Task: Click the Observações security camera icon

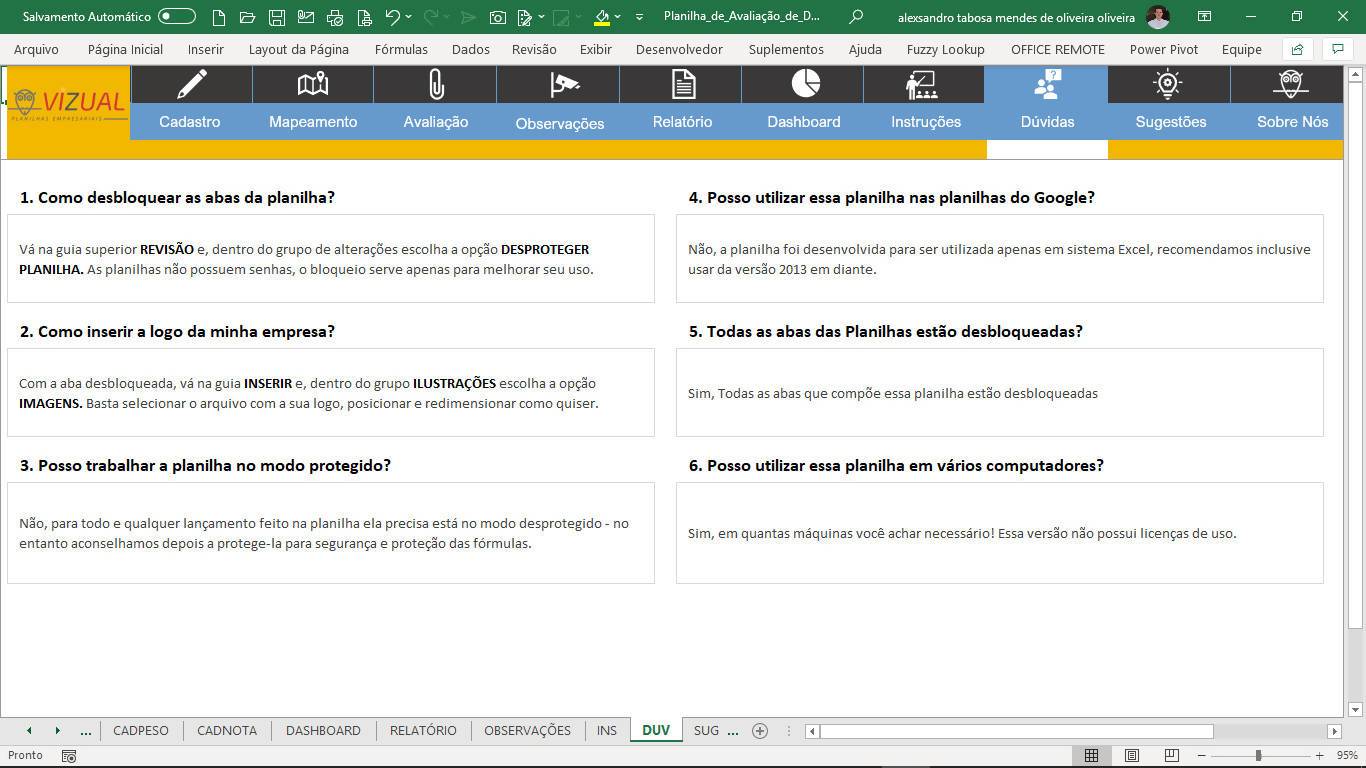Action: (564, 85)
